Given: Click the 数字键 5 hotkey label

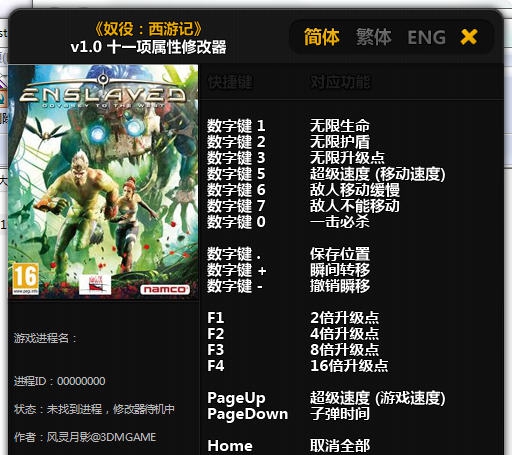Looking at the screenshot, I should coord(236,174).
